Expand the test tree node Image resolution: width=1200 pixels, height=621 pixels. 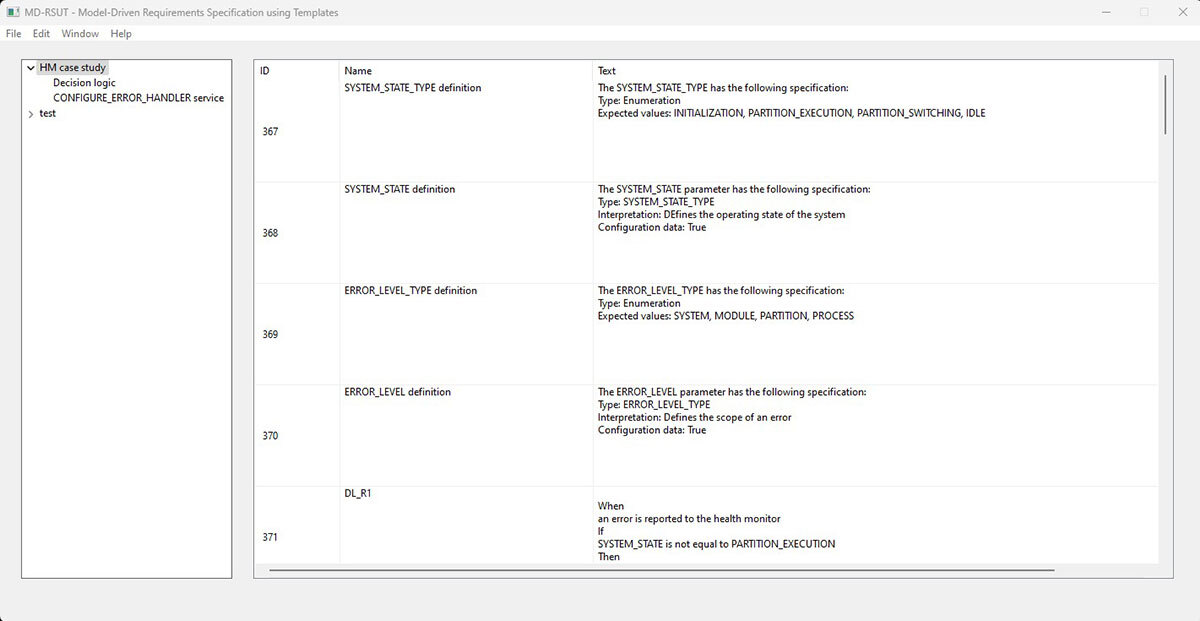click(31, 114)
